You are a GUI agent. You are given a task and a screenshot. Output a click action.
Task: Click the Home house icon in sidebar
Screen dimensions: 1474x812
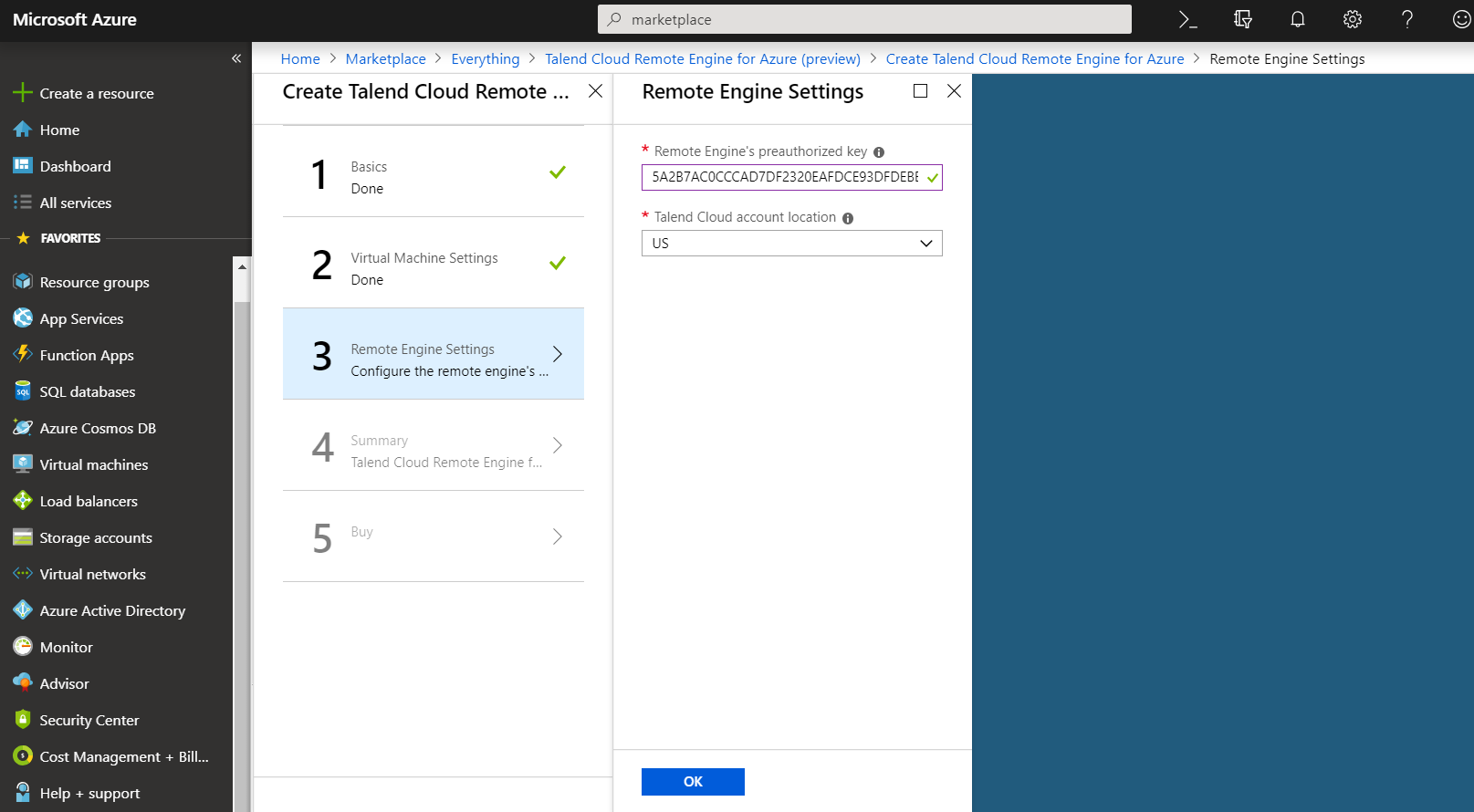tap(23, 130)
